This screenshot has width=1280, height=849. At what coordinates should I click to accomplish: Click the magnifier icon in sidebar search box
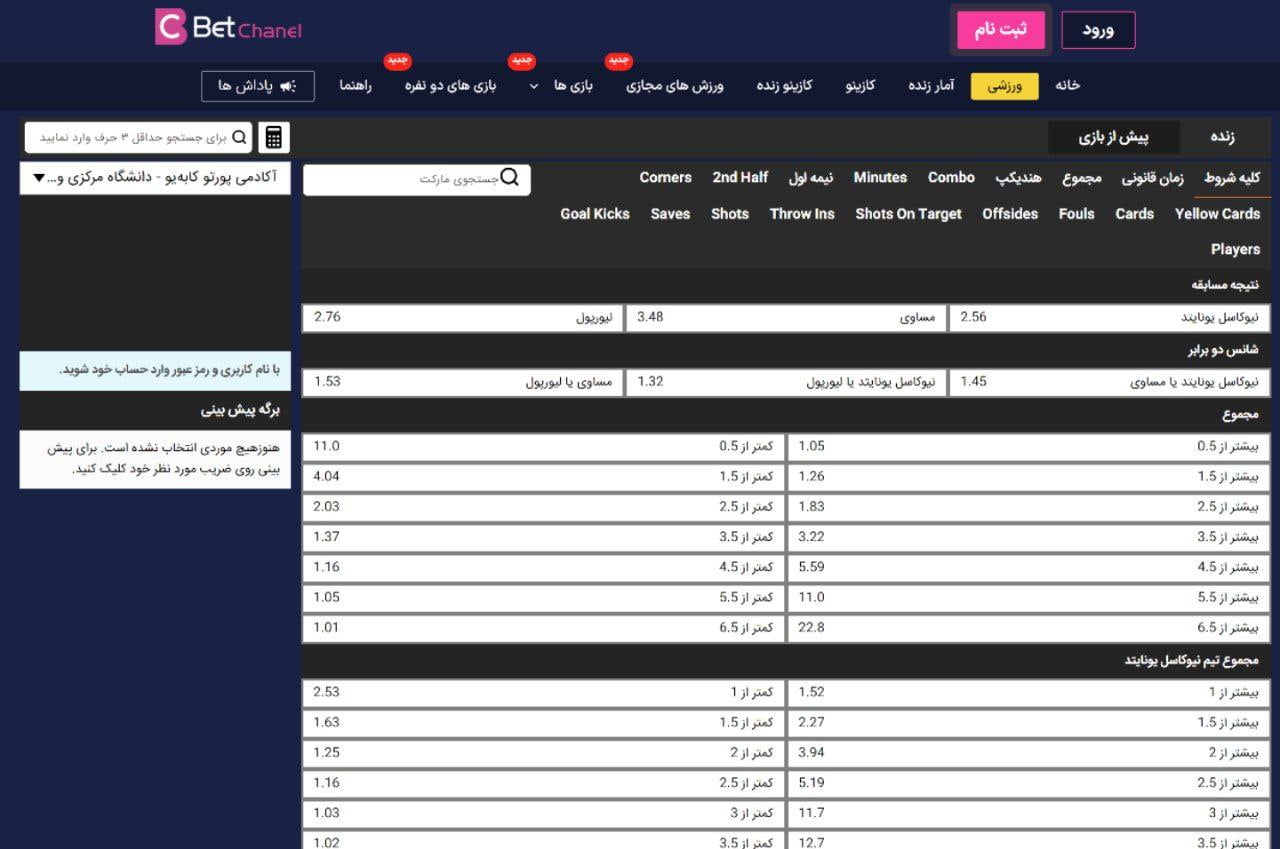tap(240, 136)
